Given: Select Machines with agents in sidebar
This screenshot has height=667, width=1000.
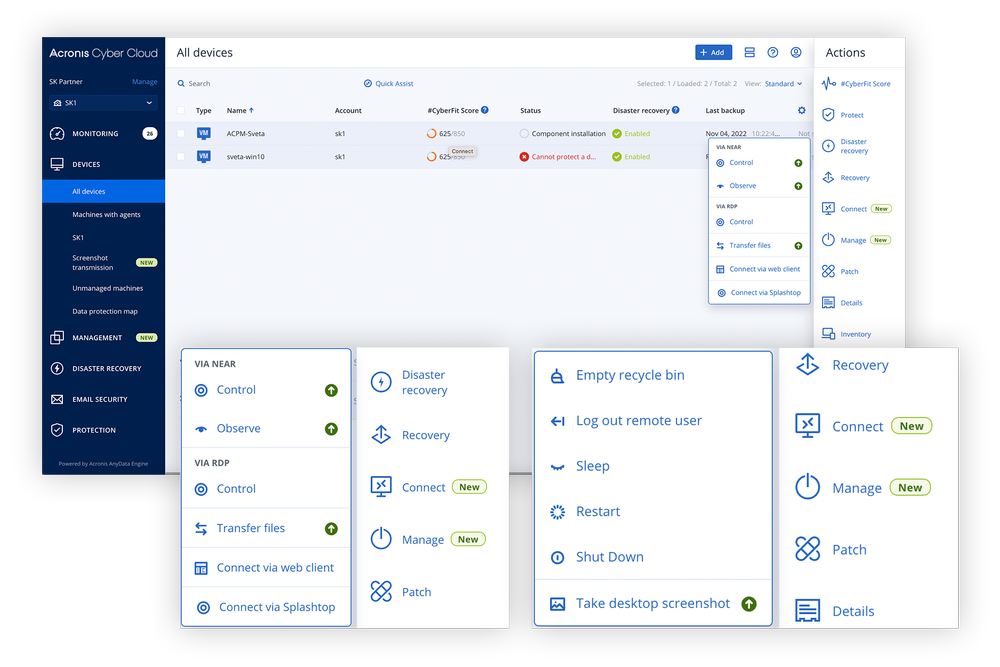Looking at the screenshot, I should (x=106, y=214).
